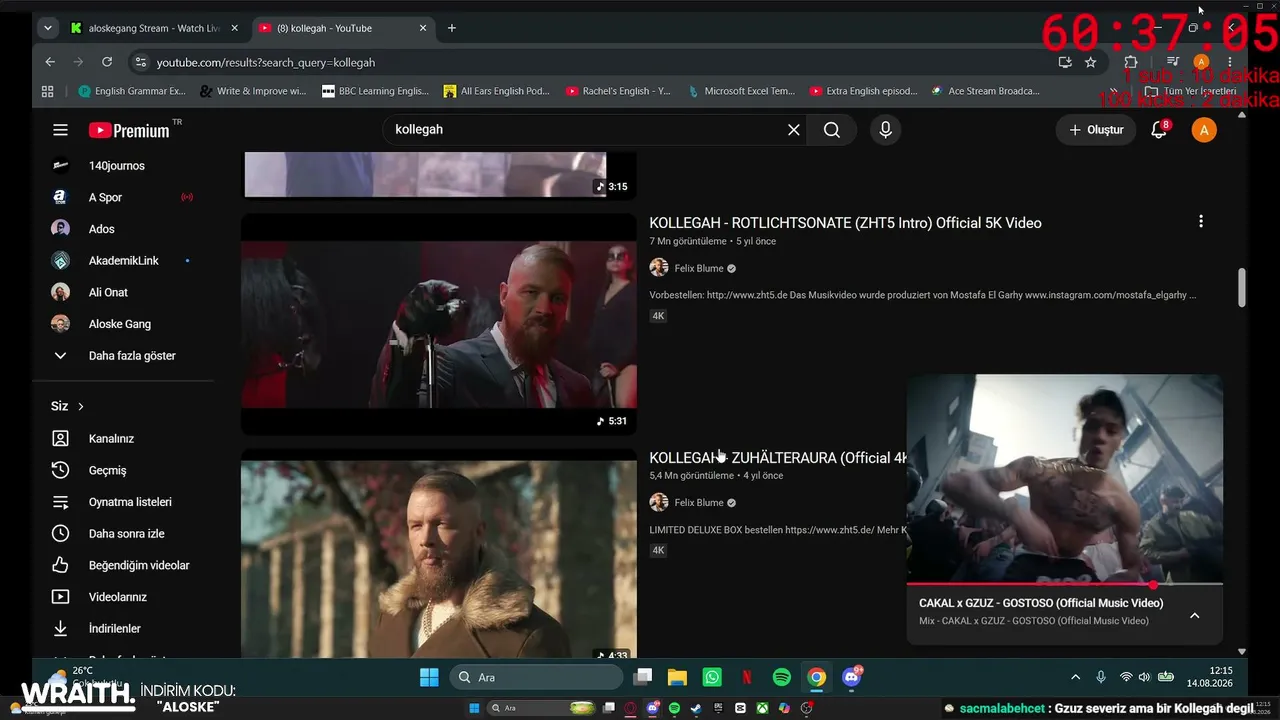This screenshot has width=1280, height=720.
Task: Open the Windows Start menu
Action: click(429, 677)
